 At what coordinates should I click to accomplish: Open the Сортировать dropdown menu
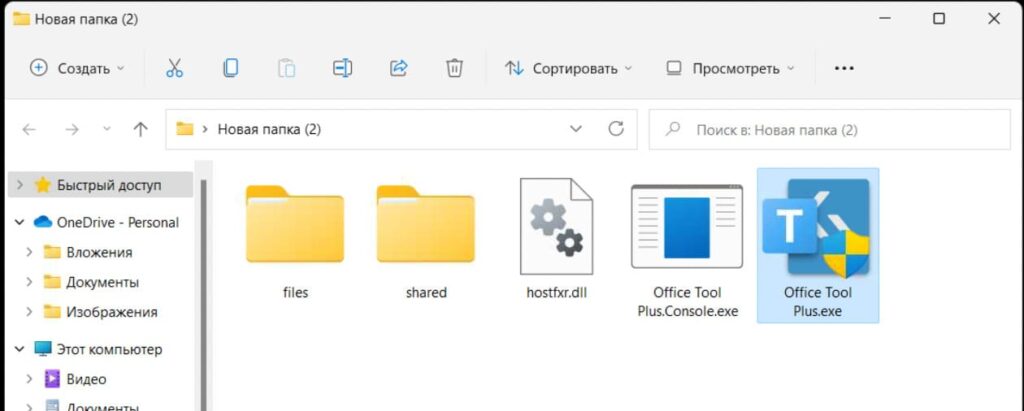coord(568,68)
